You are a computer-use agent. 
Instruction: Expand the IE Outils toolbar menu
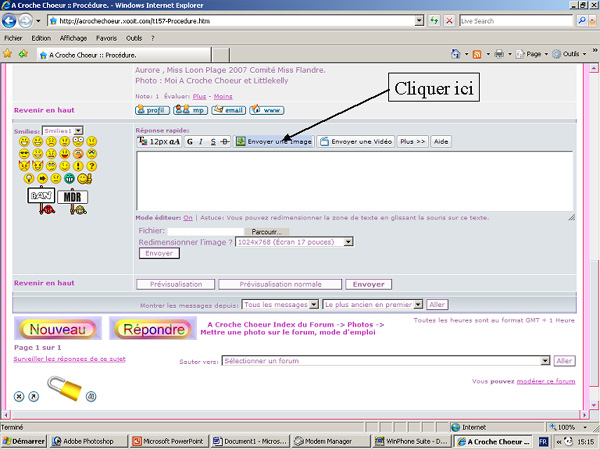(x=571, y=54)
